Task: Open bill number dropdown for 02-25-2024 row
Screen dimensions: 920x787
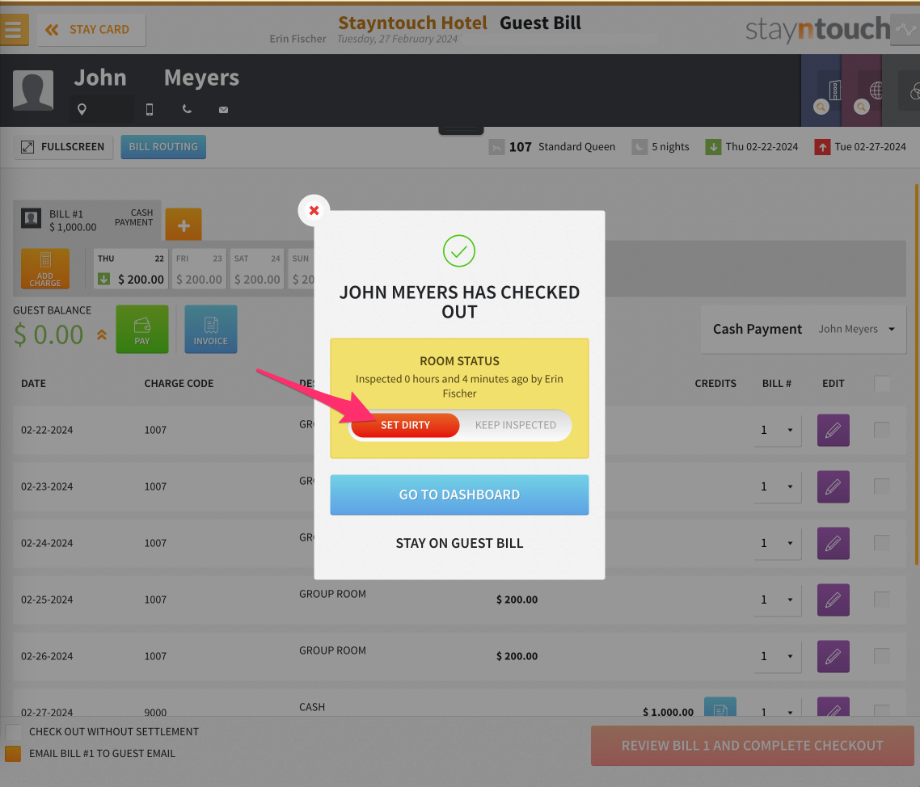Action: [x=777, y=600]
